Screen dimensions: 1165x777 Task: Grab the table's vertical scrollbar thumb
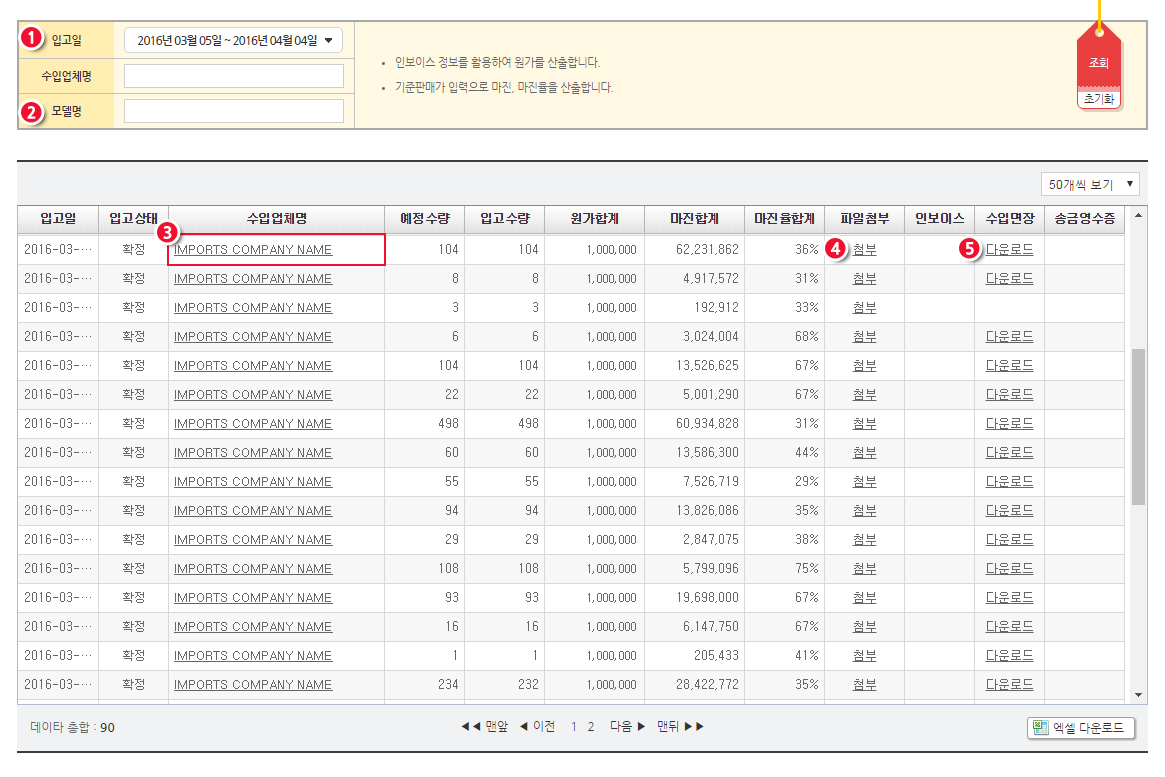click(1138, 426)
